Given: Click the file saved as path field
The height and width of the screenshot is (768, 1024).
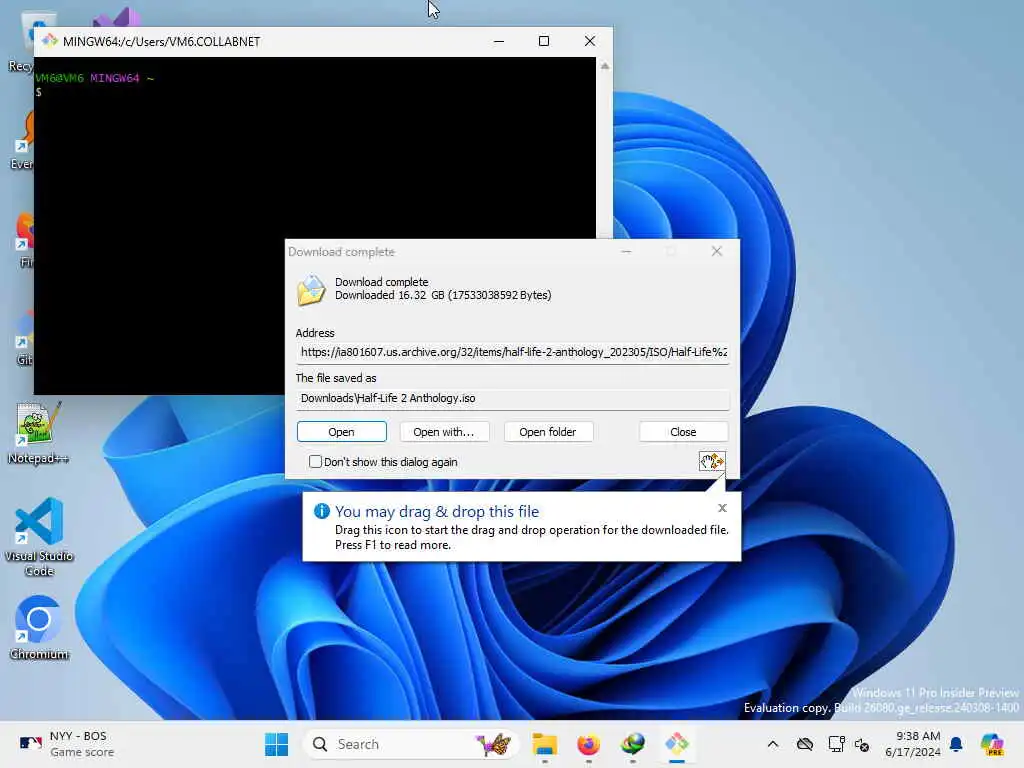Looking at the screenshot, I should (x=513, y=398).
